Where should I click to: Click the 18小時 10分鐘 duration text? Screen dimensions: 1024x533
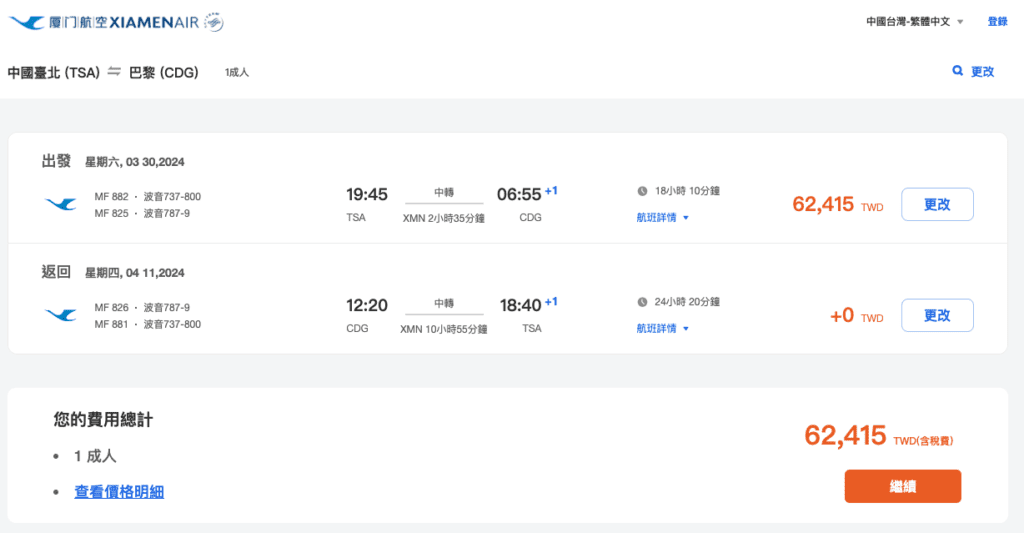[687, 191]
